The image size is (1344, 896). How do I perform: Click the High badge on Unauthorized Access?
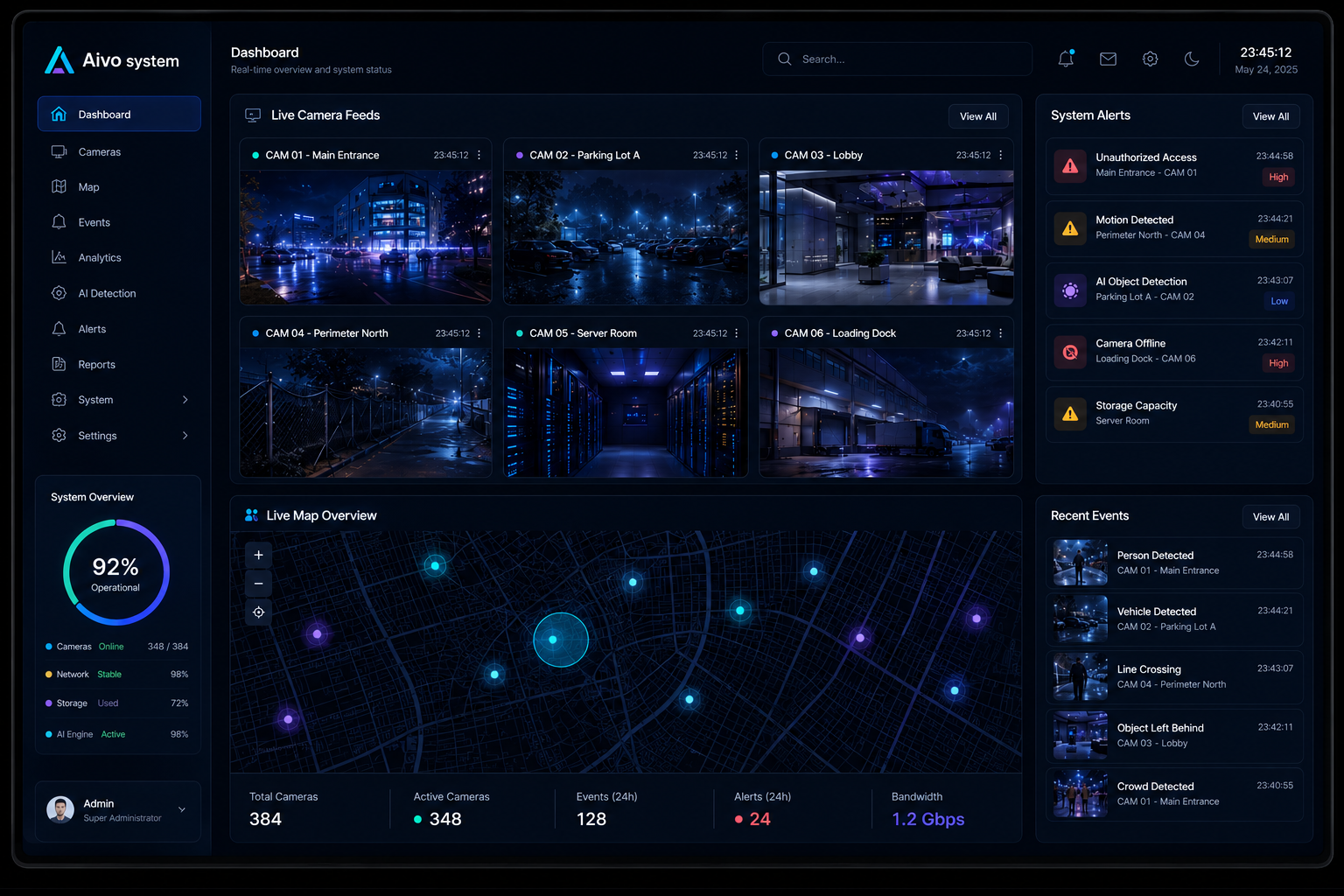(x=1278, y=177)
